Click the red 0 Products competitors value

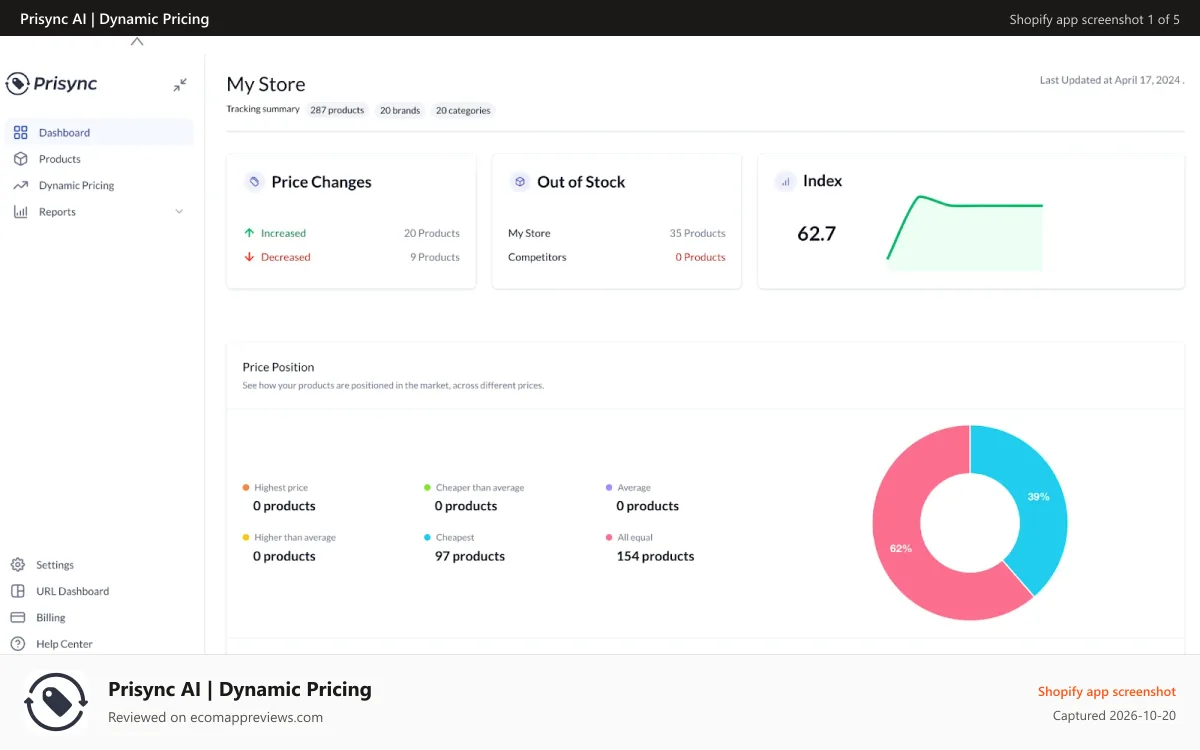point(700,257)
